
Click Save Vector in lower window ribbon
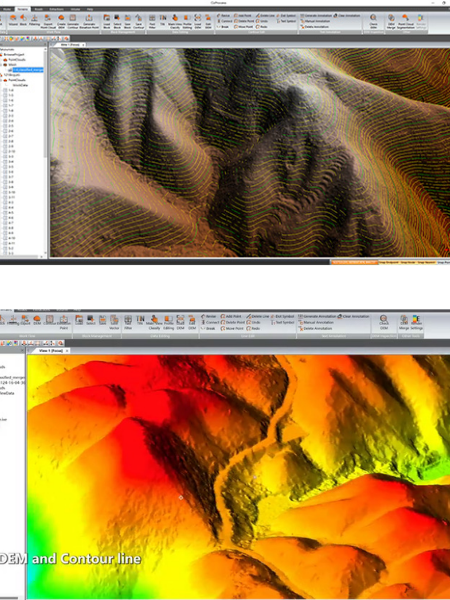coord(114,323)
